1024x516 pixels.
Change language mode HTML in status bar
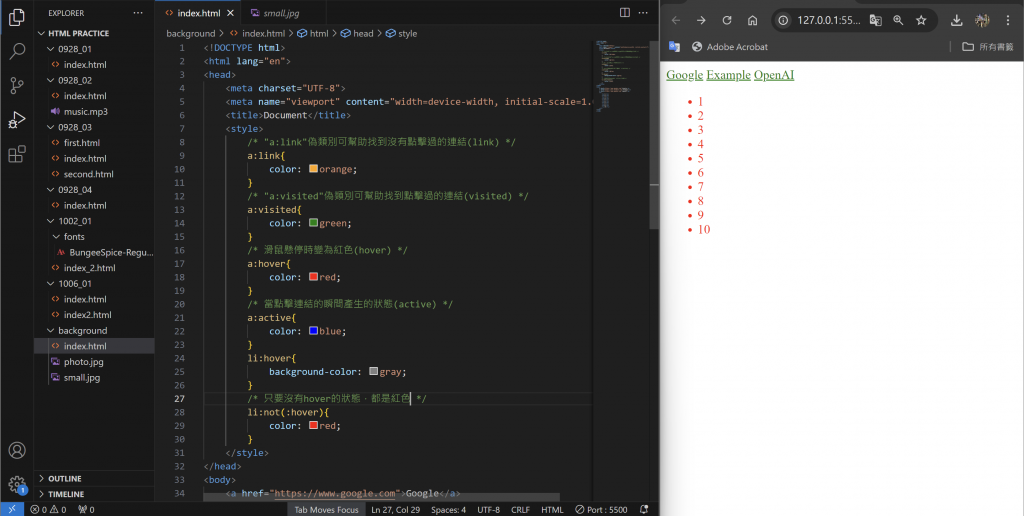(x=552, y=509)
